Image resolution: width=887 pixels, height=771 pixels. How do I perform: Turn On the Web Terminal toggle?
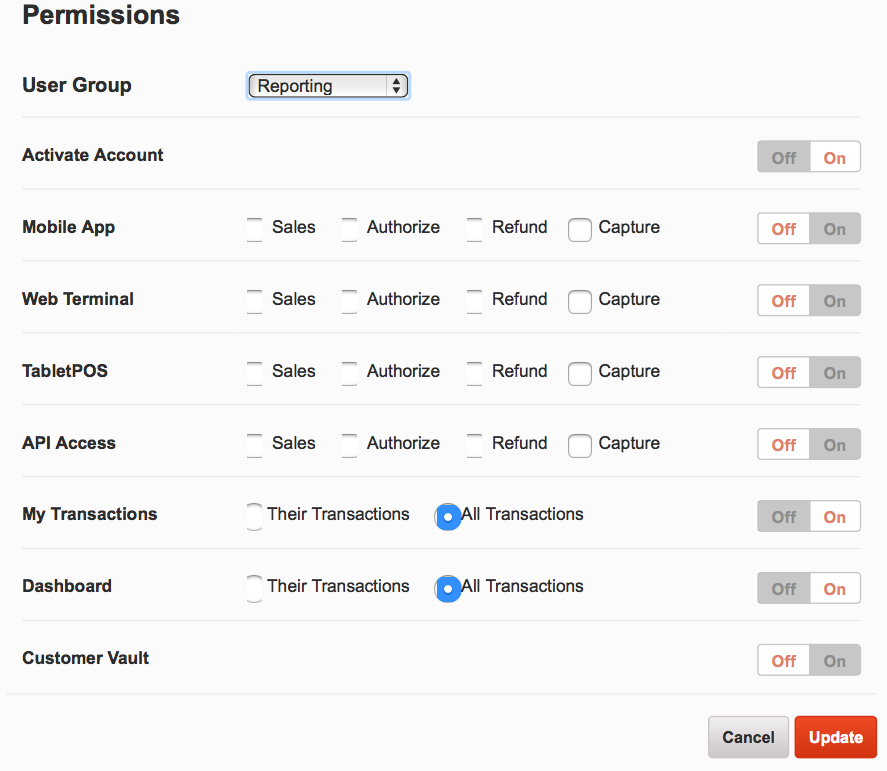click(x=834, y=300)
